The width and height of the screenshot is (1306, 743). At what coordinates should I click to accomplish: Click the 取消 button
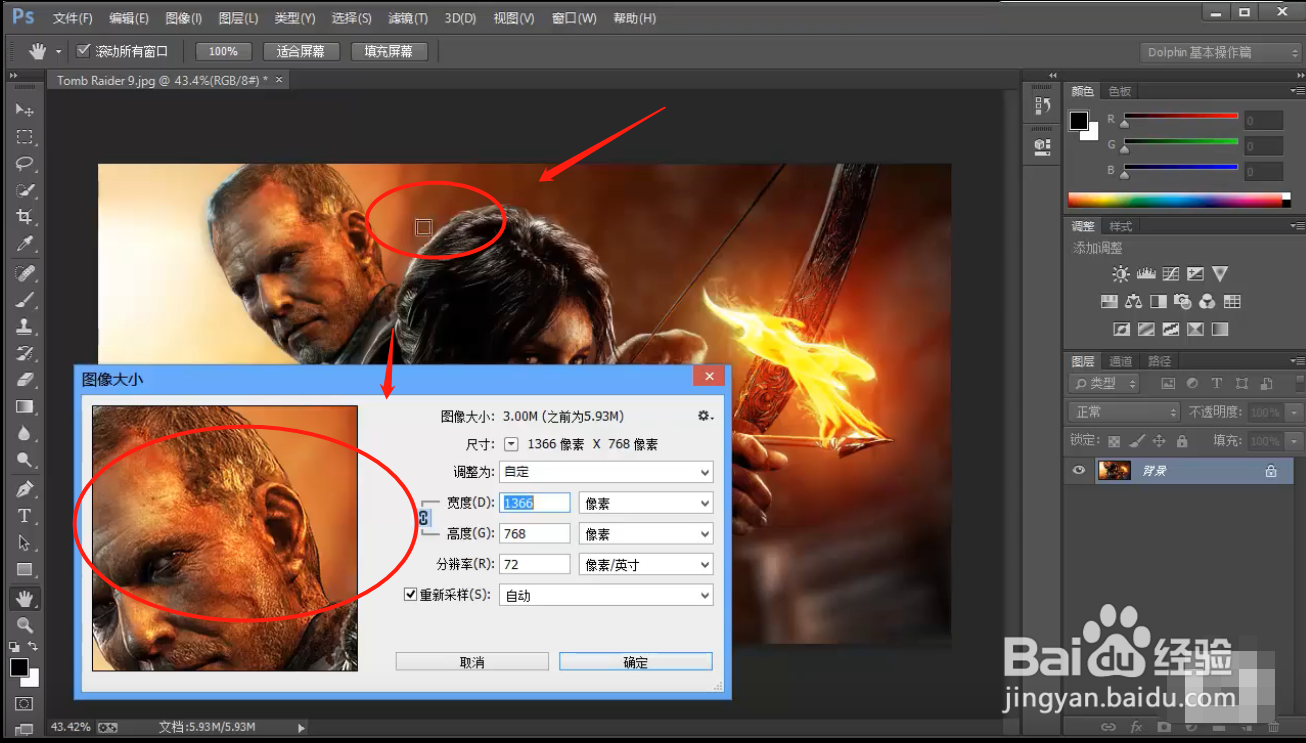click(x=472, y=662)
